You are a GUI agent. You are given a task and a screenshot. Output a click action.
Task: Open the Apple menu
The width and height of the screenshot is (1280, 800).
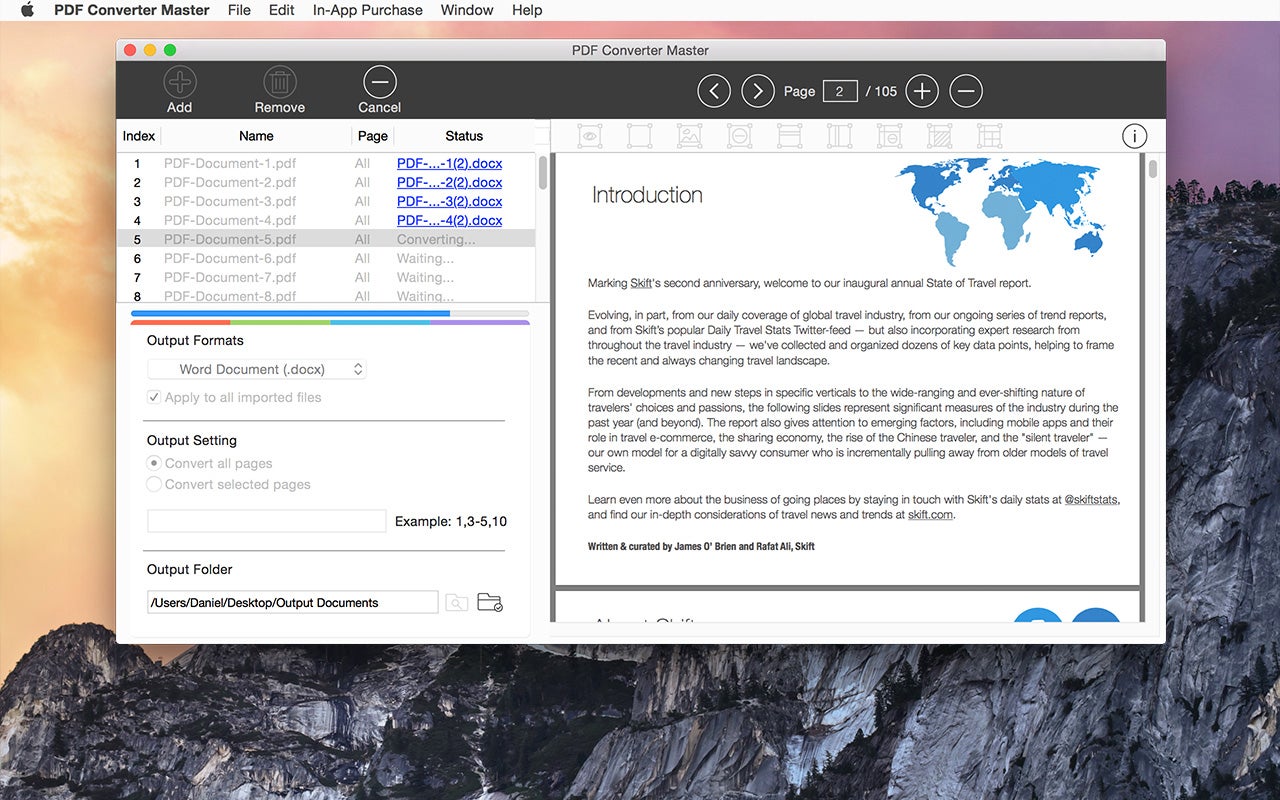point(27,10)
